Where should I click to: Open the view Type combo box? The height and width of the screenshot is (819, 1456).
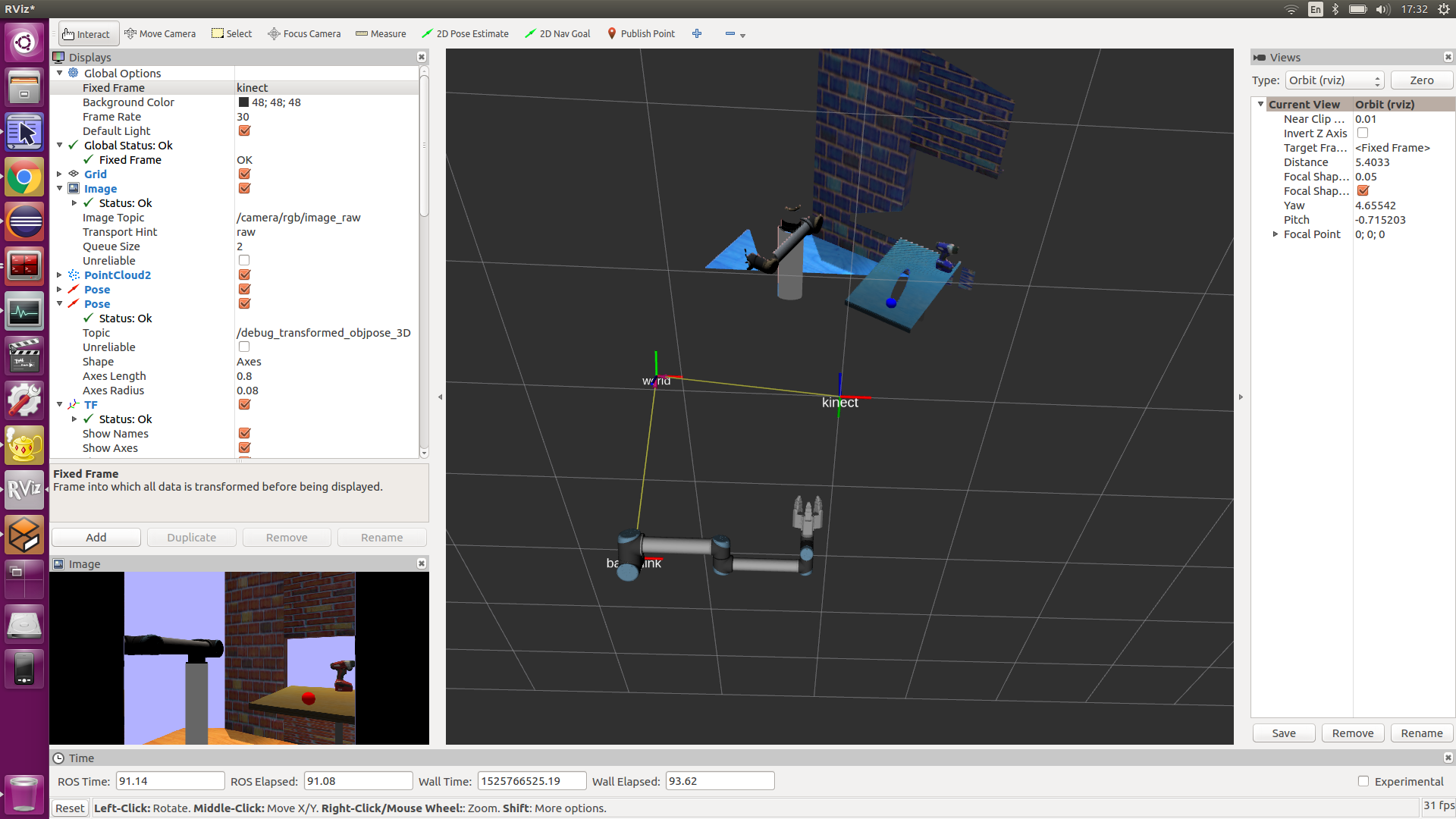[x=1335, y=80]
